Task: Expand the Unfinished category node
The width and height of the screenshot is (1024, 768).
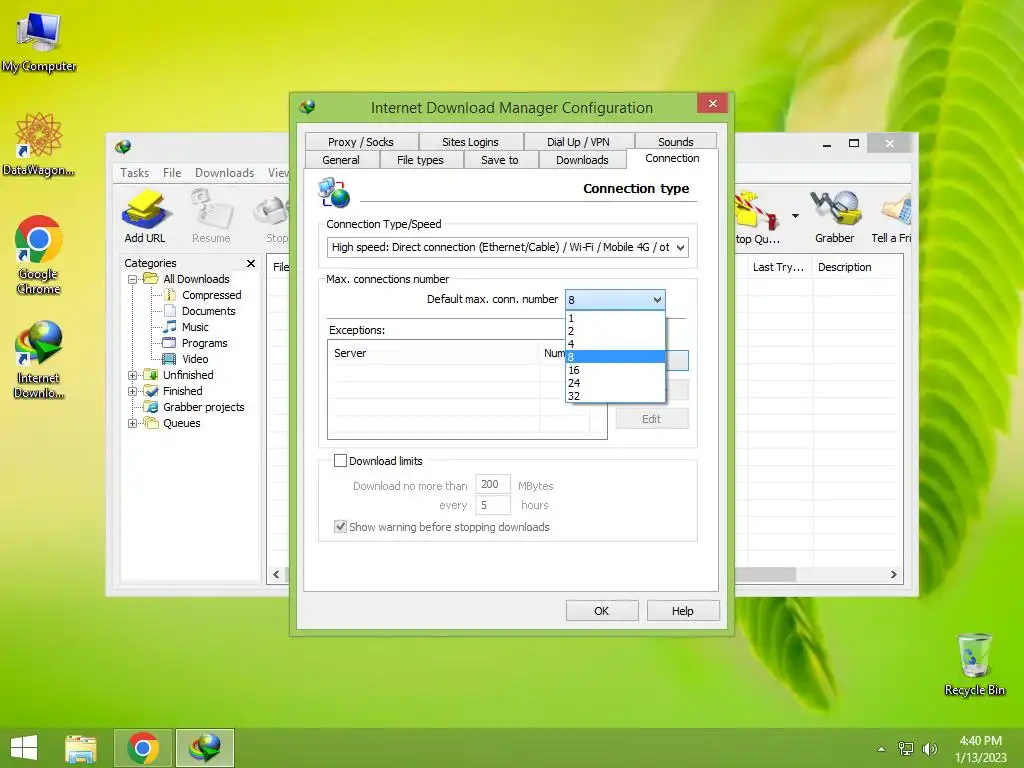Action: point(133,376)
